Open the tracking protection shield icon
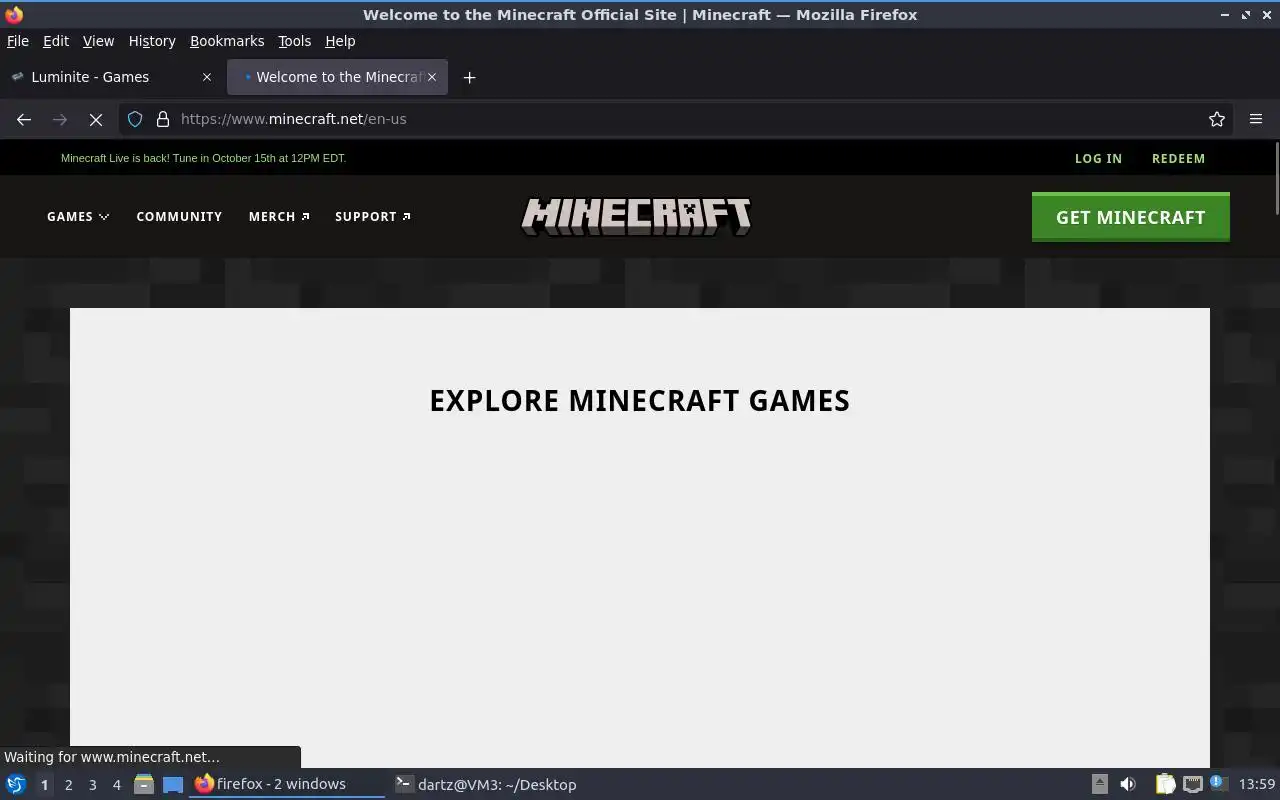The height and width of the screenshot is (800, 1280). click(x=135, y=119)
